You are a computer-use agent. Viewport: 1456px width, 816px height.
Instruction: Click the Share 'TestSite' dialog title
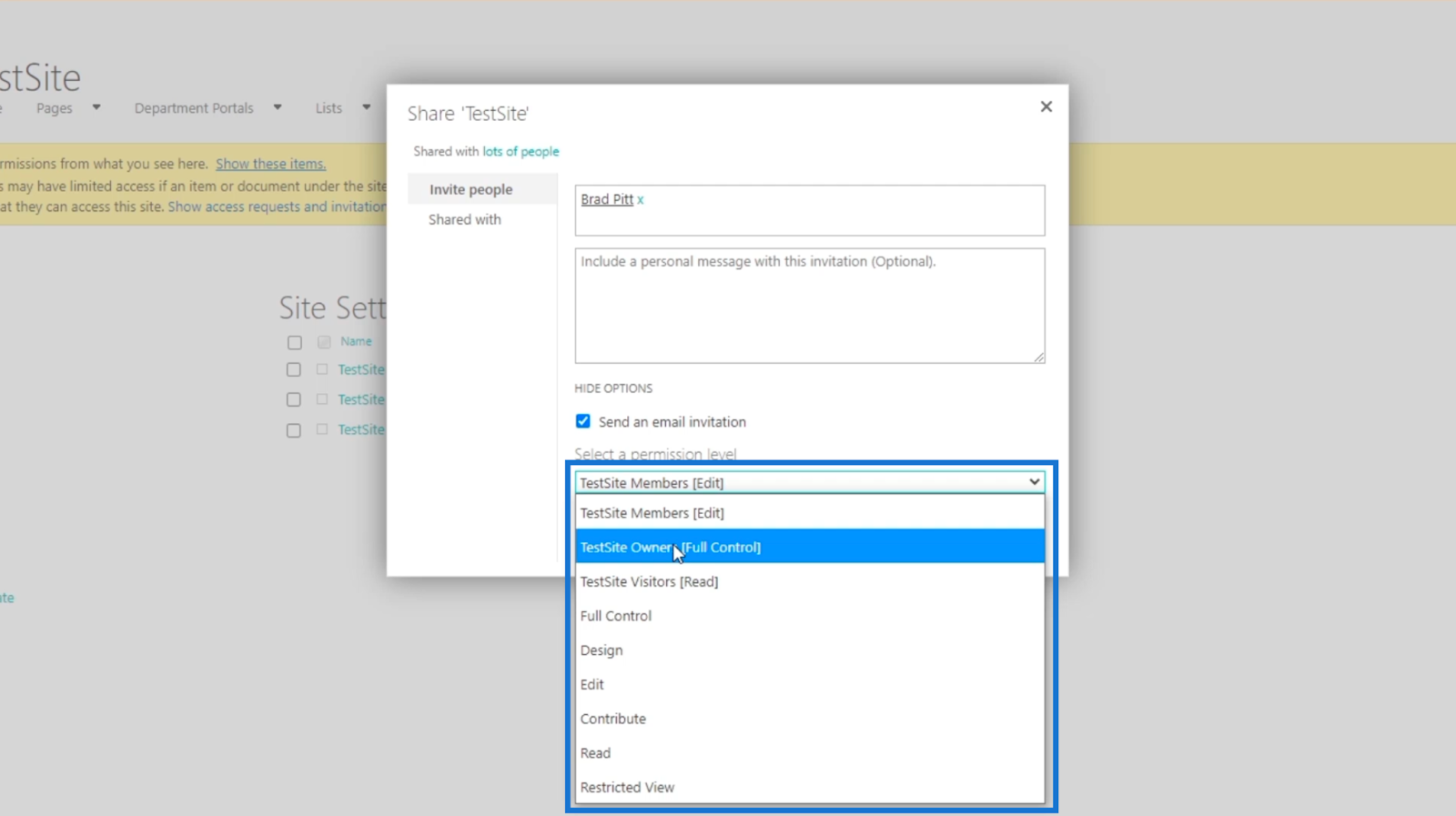(x=468, y=114)
